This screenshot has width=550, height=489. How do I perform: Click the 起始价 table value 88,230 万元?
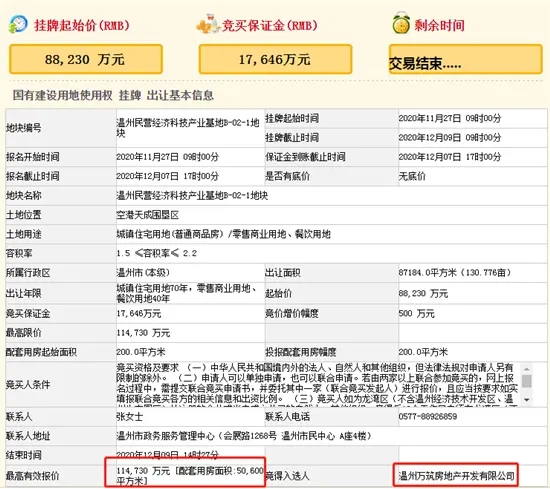[423, 293]
